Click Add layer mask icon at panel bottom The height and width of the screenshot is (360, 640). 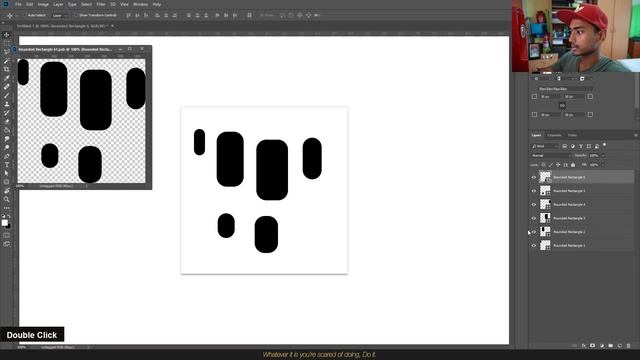pyautogui.click(x=592, y=346)
